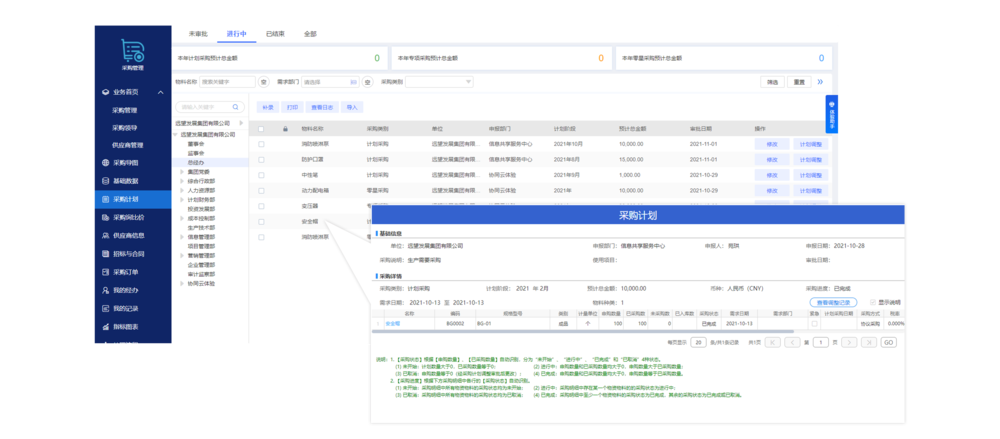Expand the 集团党委 tree node
The height and width of the screenshot is (439, 1000).
pos(181,171)
